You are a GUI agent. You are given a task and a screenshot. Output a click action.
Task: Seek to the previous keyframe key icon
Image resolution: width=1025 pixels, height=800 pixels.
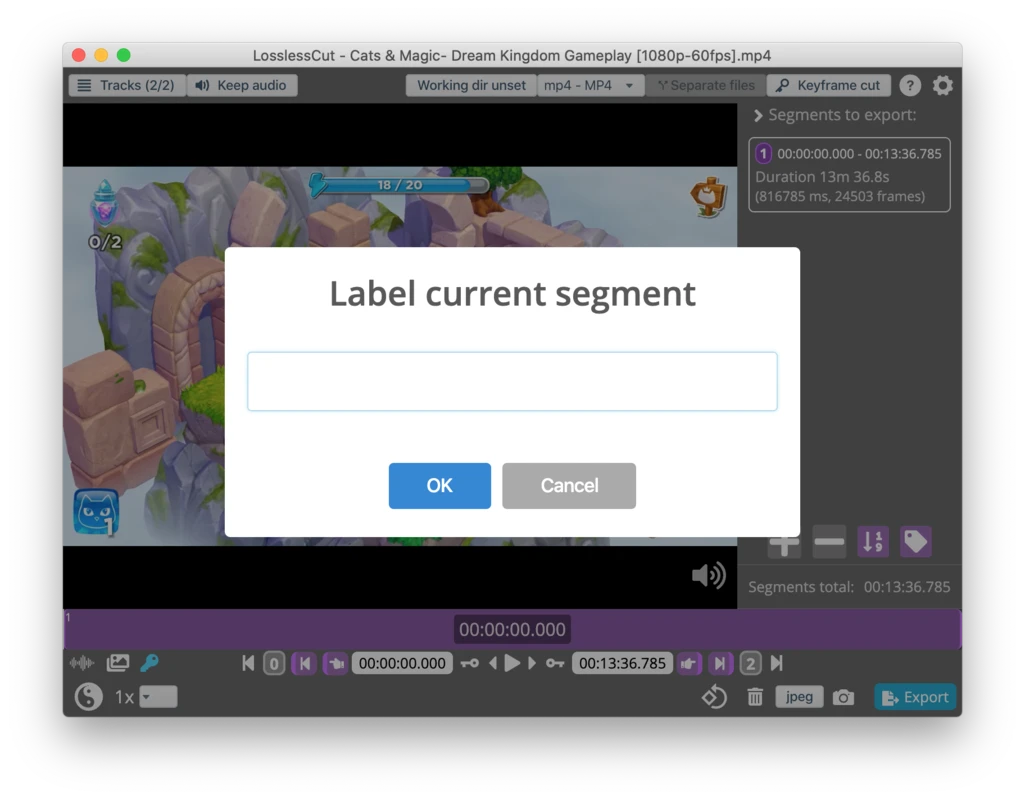[x=469, y=663]
